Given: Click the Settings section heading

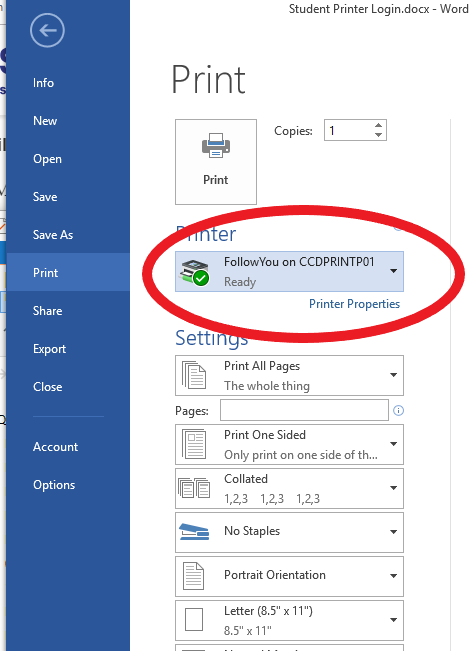Looking at the screenshot, I should 212,338.
